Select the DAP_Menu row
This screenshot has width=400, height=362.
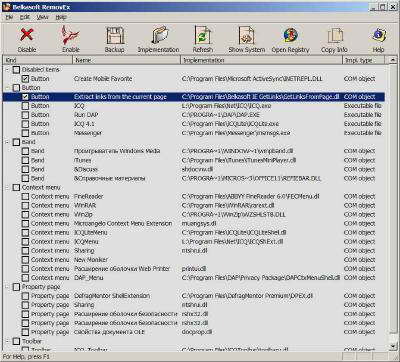(x=193, y=278)
